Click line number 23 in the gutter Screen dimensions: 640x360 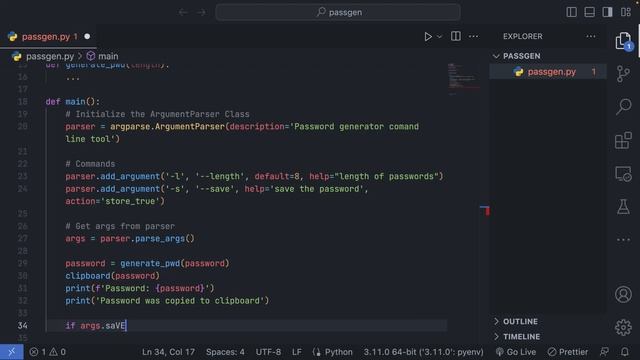(22, 176)
